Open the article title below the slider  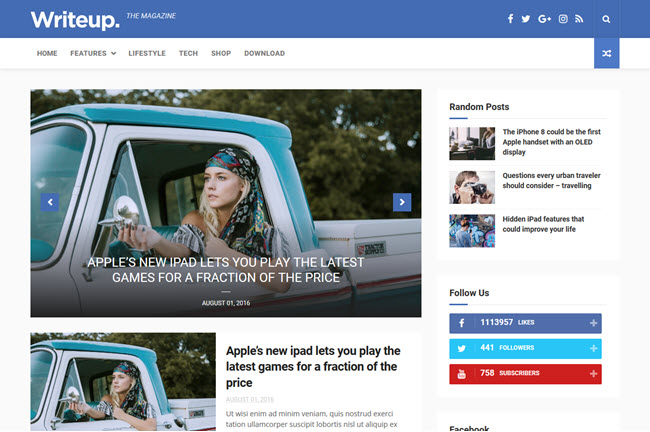pyautogui.click(x=313, y=366)
